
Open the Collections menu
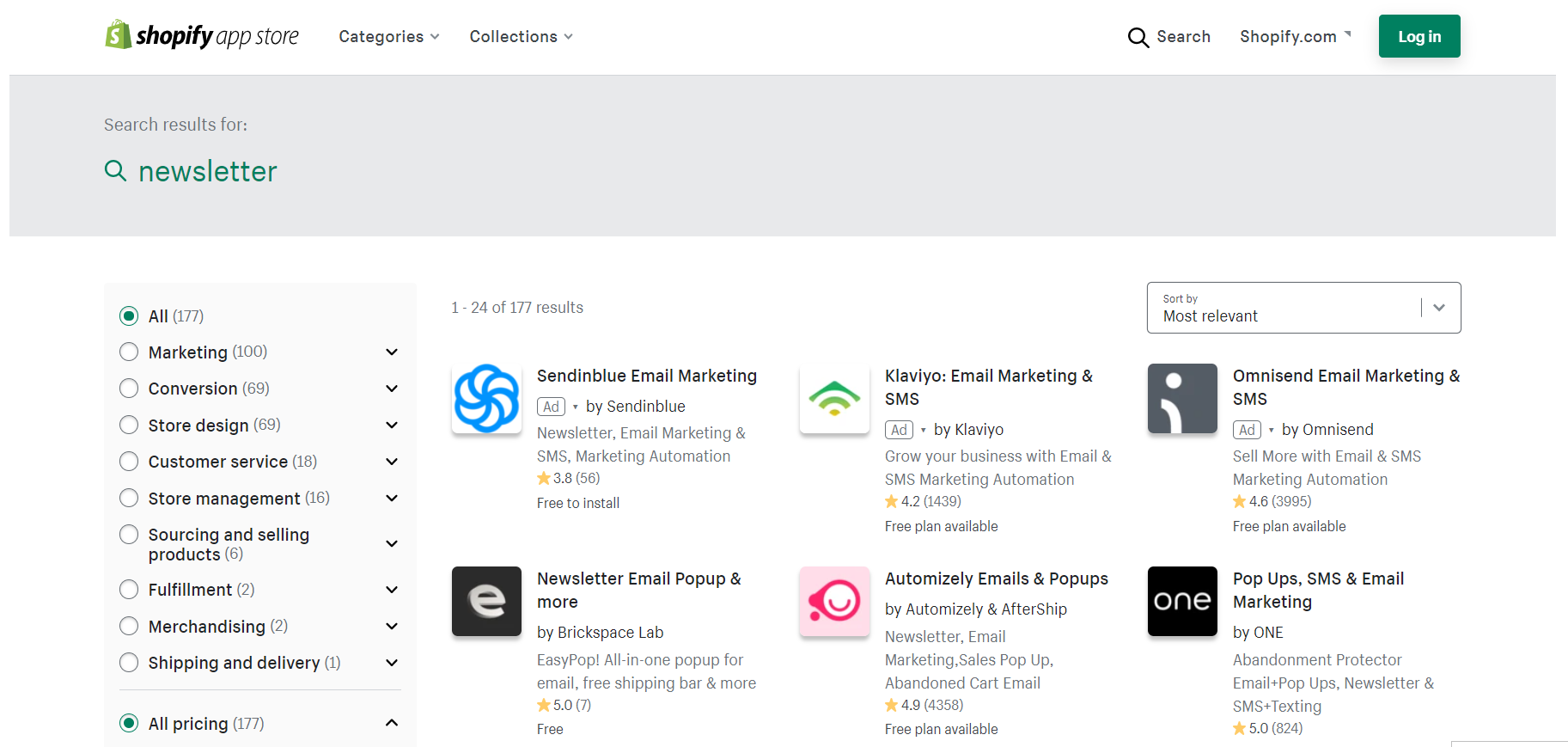(x=521, y=37)
